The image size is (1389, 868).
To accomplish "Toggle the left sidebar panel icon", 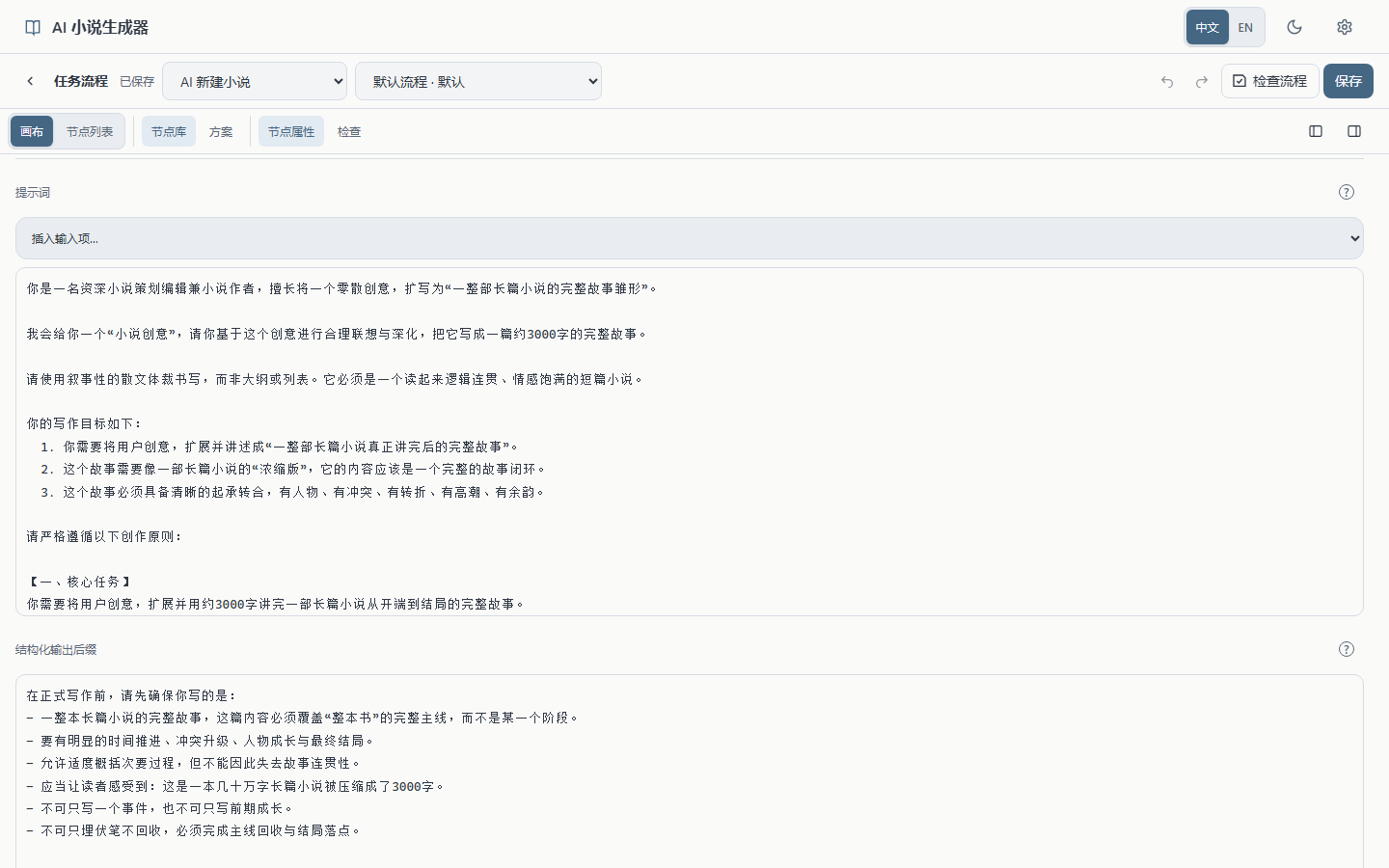I will [x=1316, y=131].
